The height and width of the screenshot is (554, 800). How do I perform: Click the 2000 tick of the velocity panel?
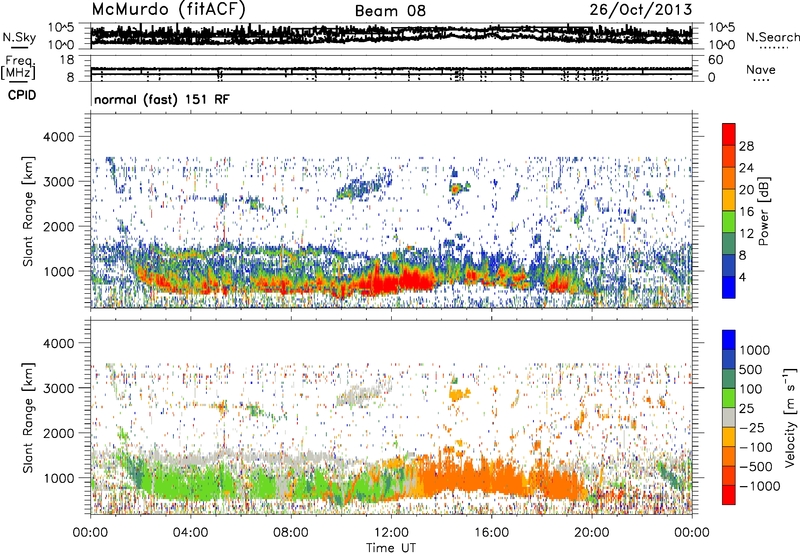tap(61, 433)
